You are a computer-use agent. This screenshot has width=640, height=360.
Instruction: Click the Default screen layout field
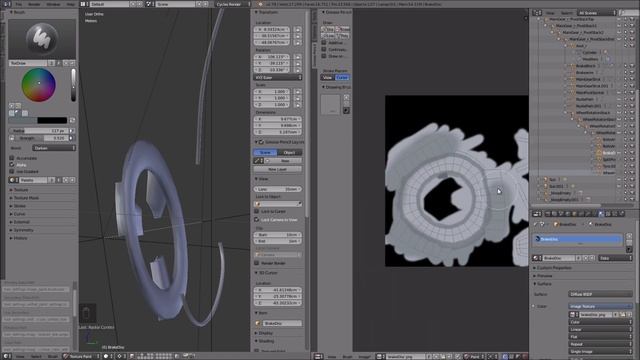click(108, 4)
